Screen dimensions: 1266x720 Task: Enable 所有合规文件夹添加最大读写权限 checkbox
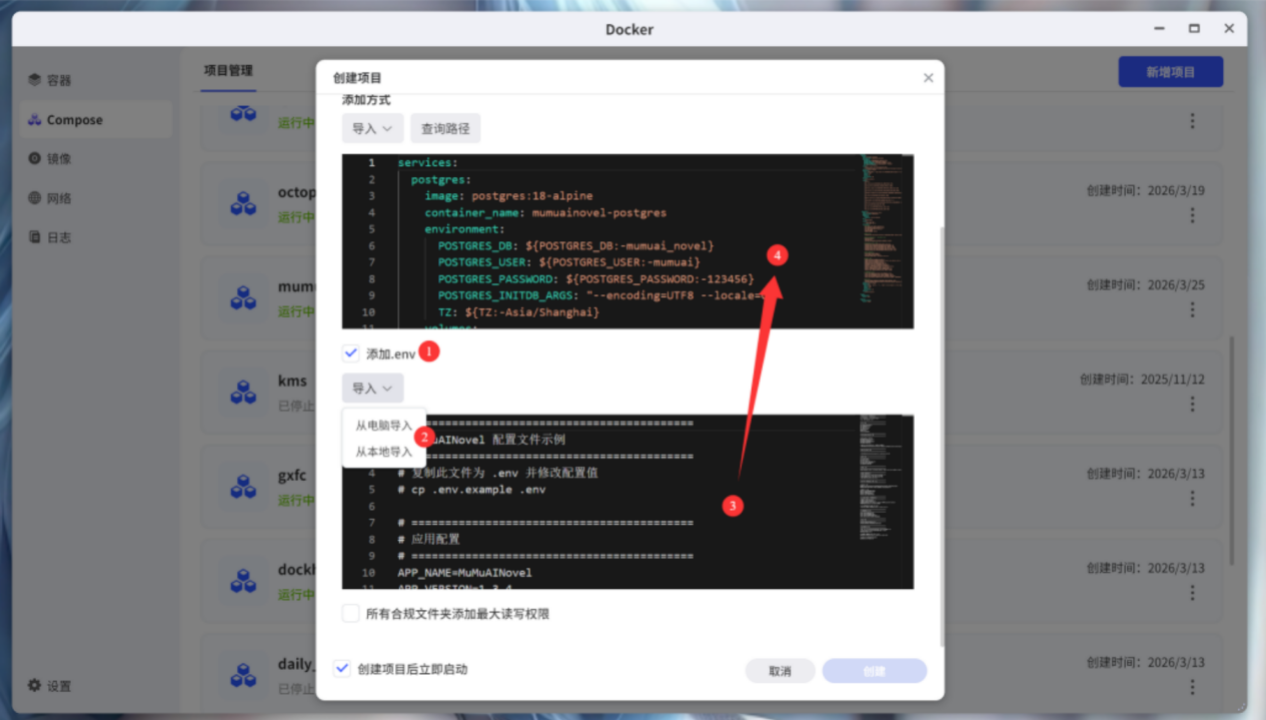(x=351, y=614)
